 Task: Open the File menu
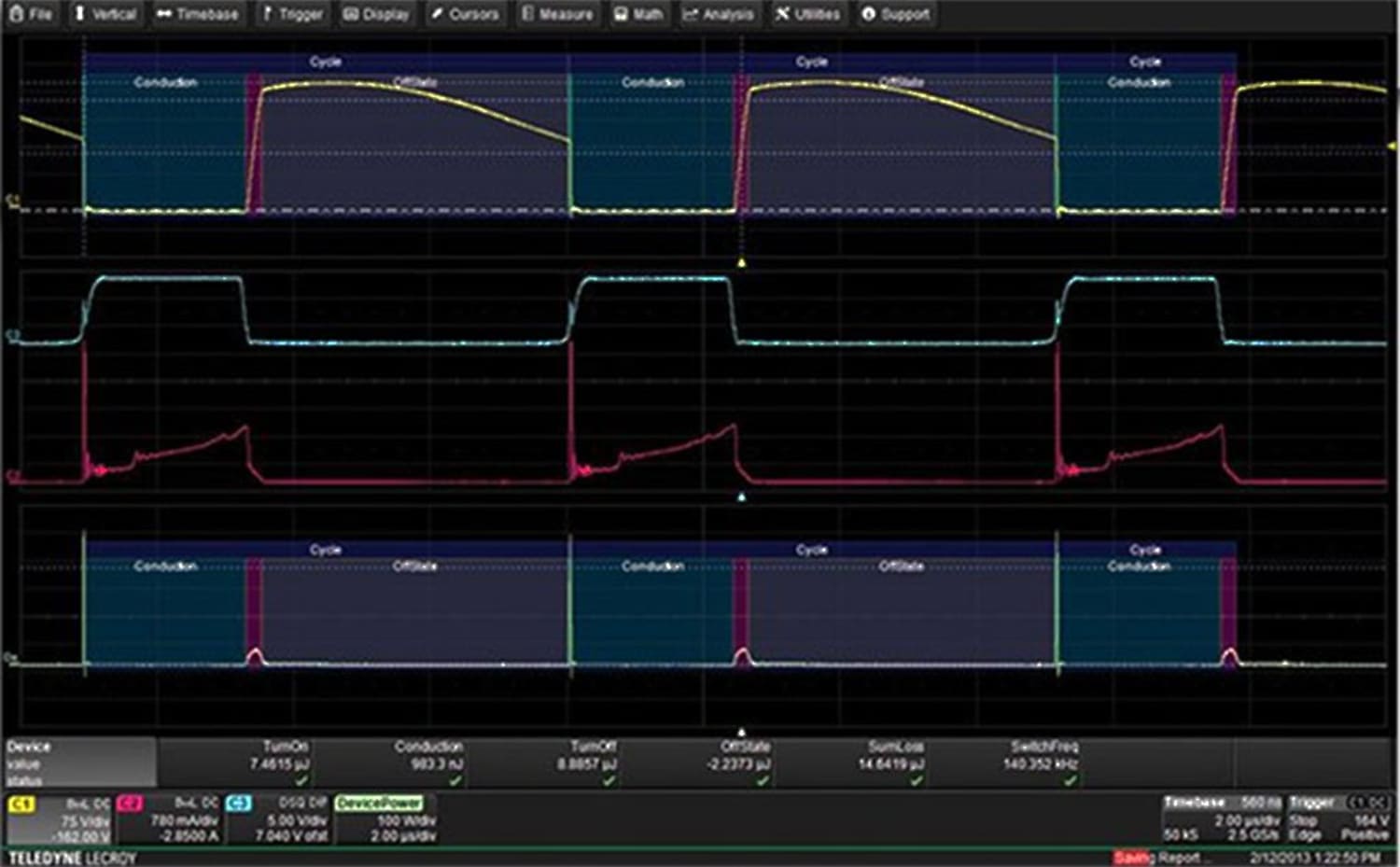click(33, 14)
